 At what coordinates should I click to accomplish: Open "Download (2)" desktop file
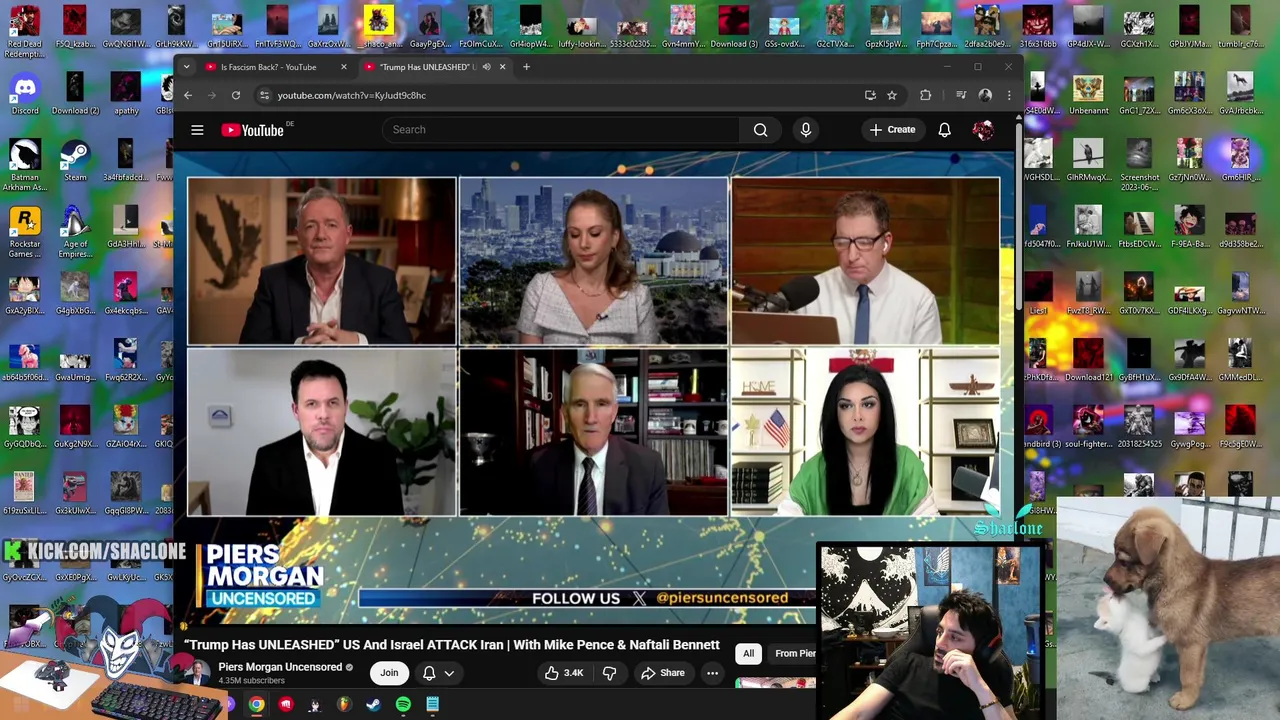[76, 94]
